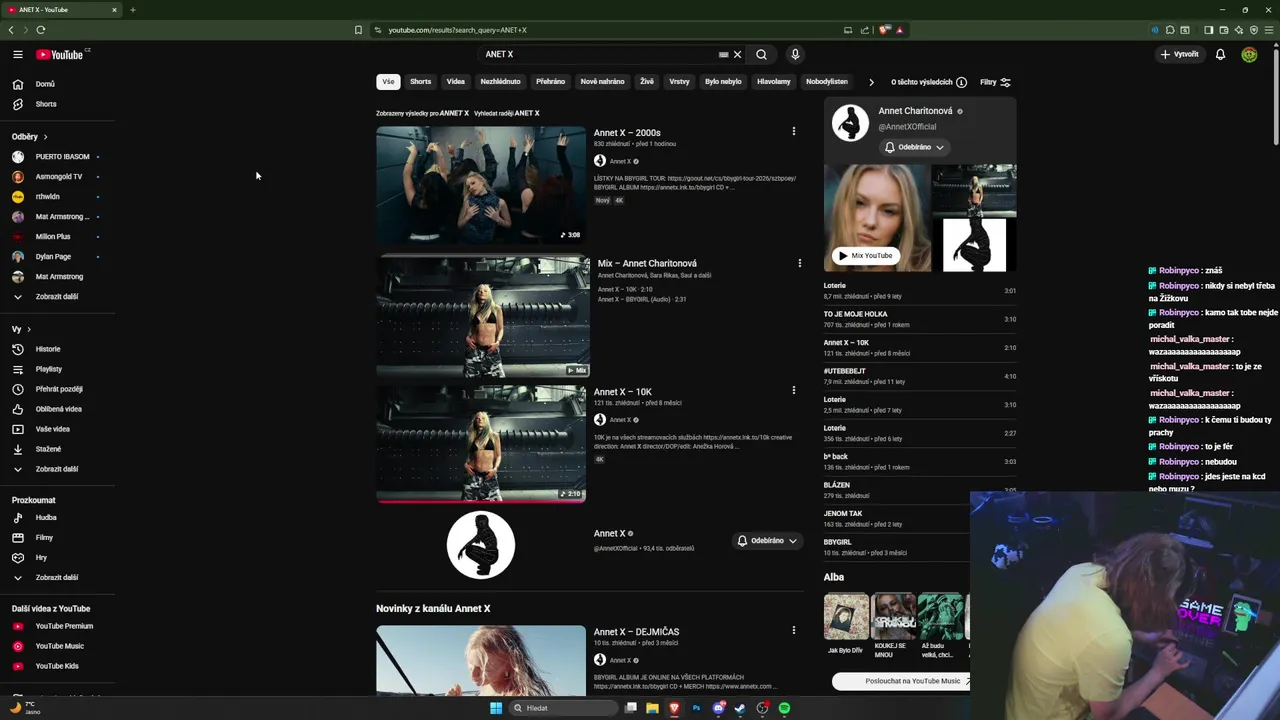Screen dimensions: 1280x720
Task: Select the Živě filter chip
Action: pyautogui.click(x=647, y=82)
